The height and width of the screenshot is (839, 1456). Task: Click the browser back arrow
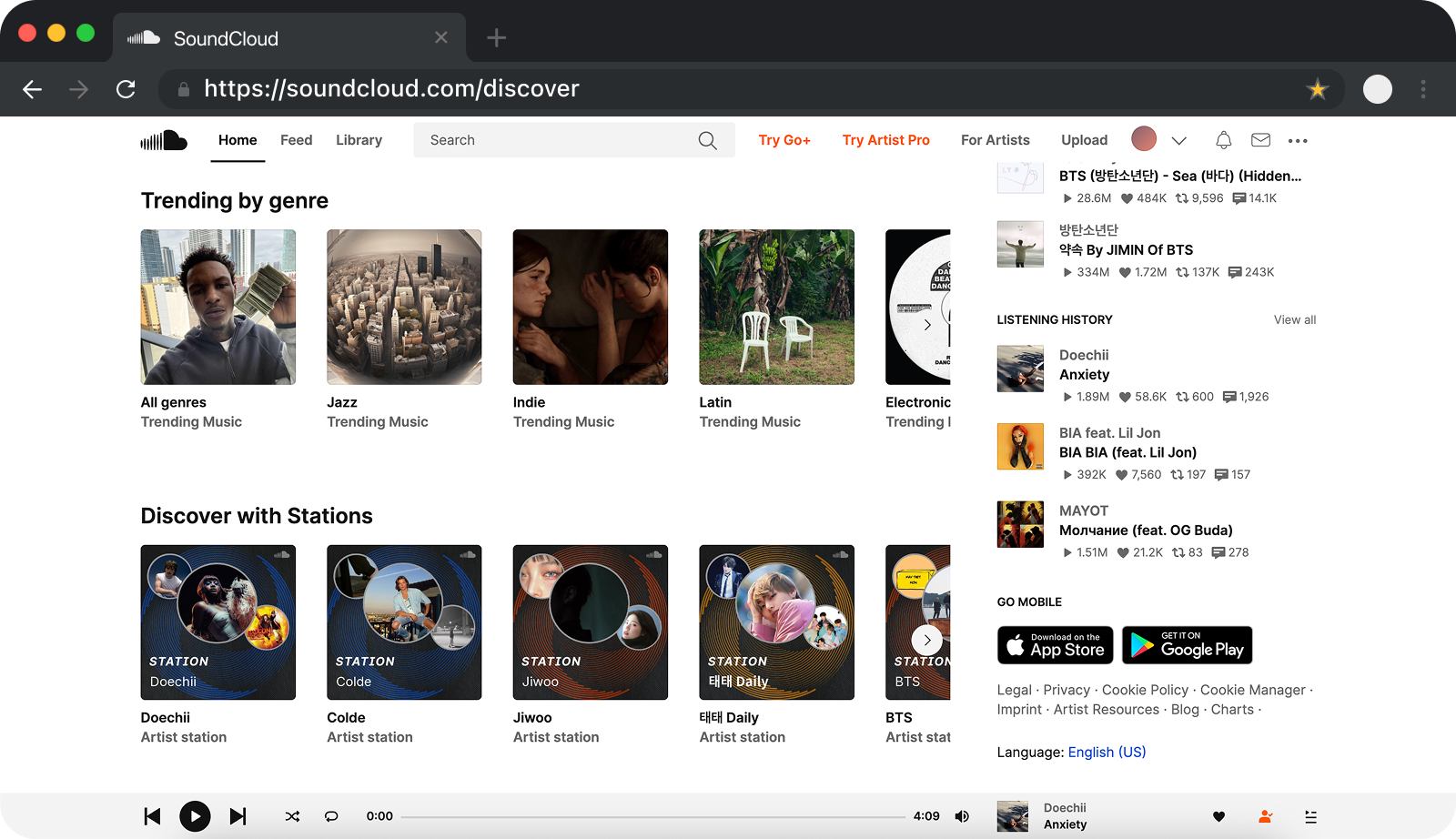pyautogui.click(x=33, y=89)
